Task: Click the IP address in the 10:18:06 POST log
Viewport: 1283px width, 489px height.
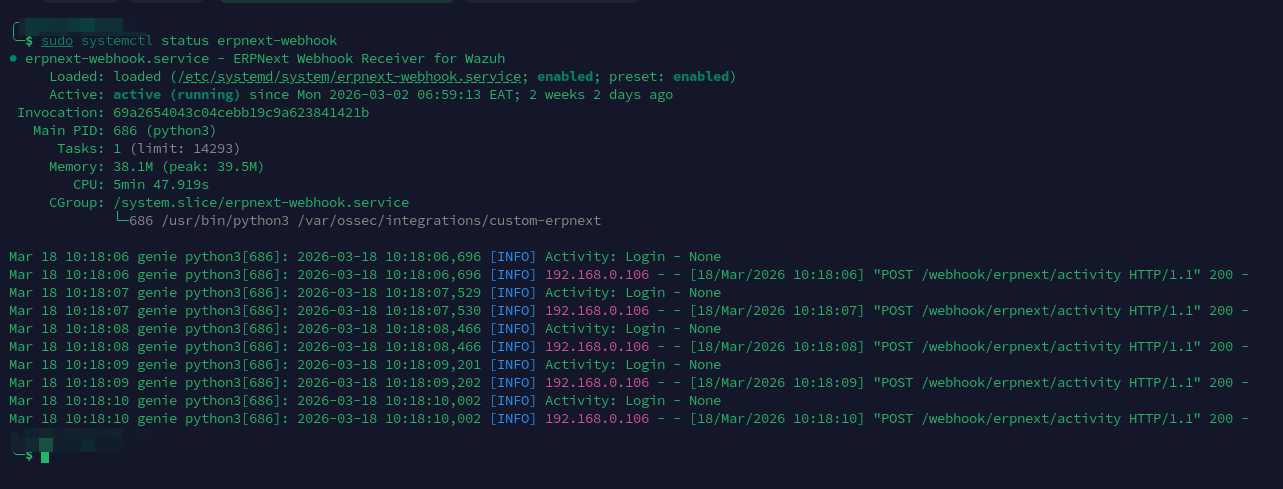Action: [597, 275]
